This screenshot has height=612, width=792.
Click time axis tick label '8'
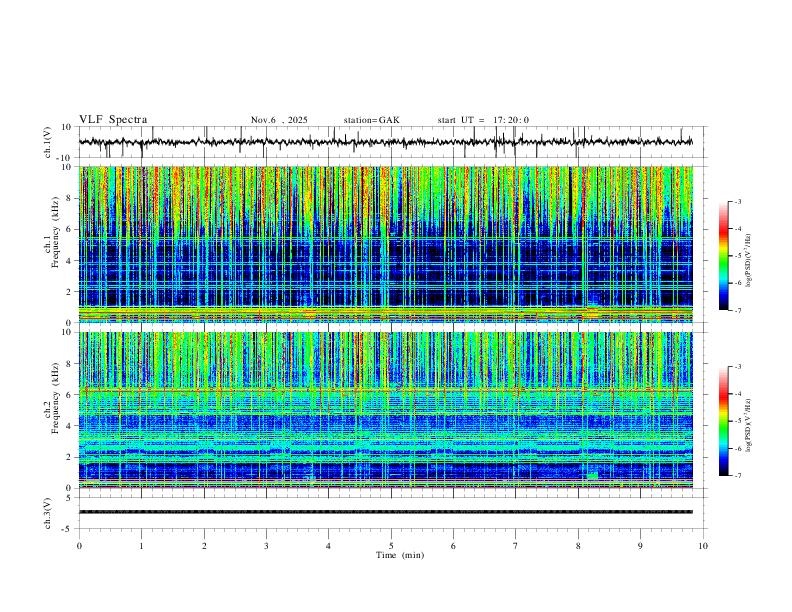(x=578, y=546)
